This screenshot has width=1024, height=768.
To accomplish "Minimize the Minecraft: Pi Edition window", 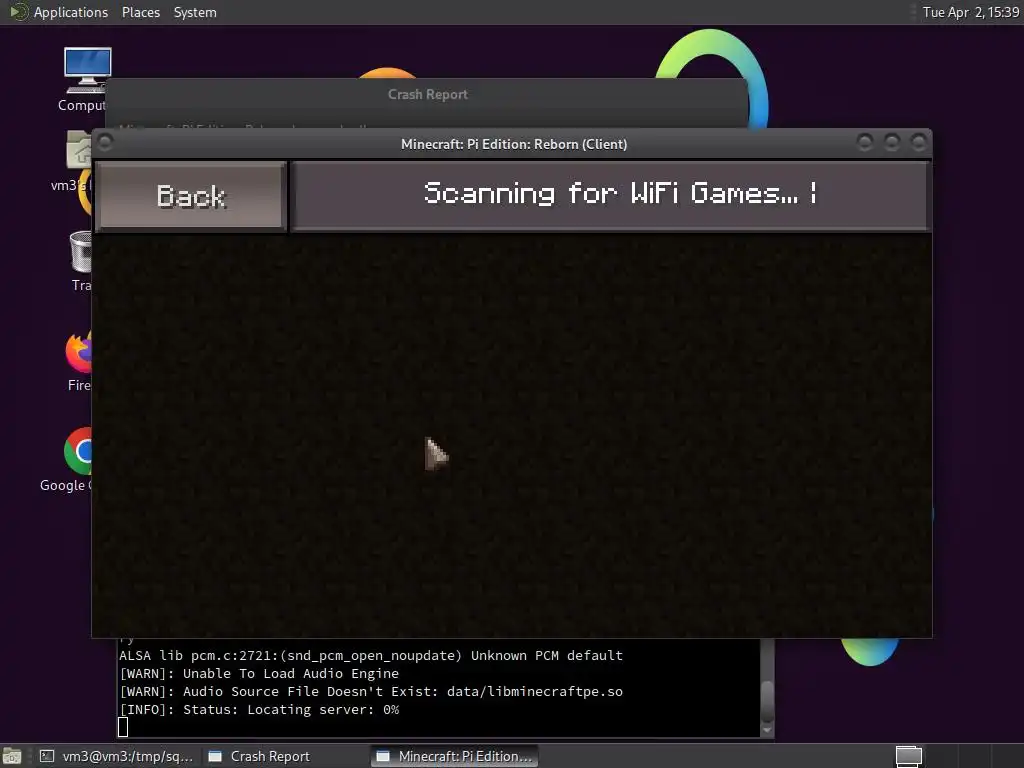I will (x=865, y=142).
